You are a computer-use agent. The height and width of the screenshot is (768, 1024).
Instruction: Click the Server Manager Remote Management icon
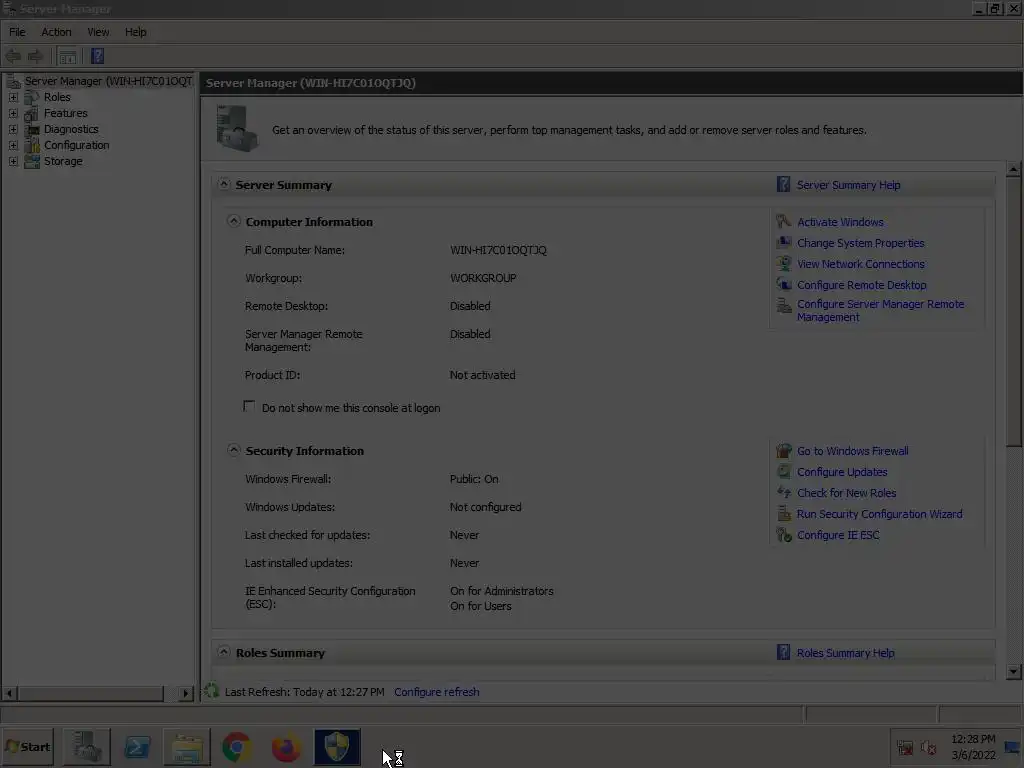(783, 305)
